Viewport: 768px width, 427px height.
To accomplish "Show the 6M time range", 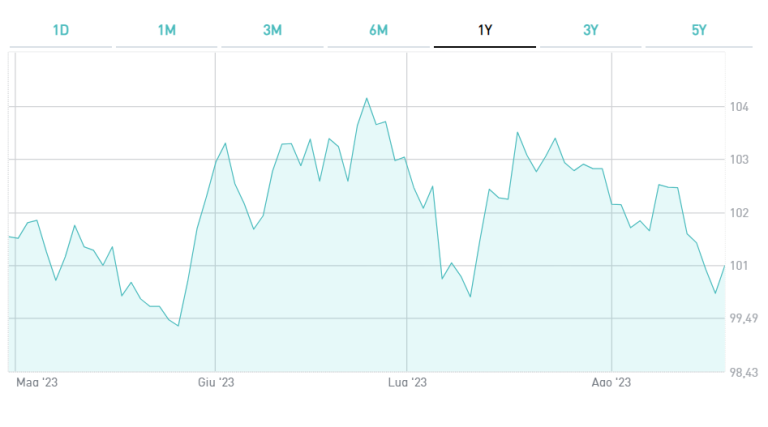I will pyautogui.click(x=378, y=30).
